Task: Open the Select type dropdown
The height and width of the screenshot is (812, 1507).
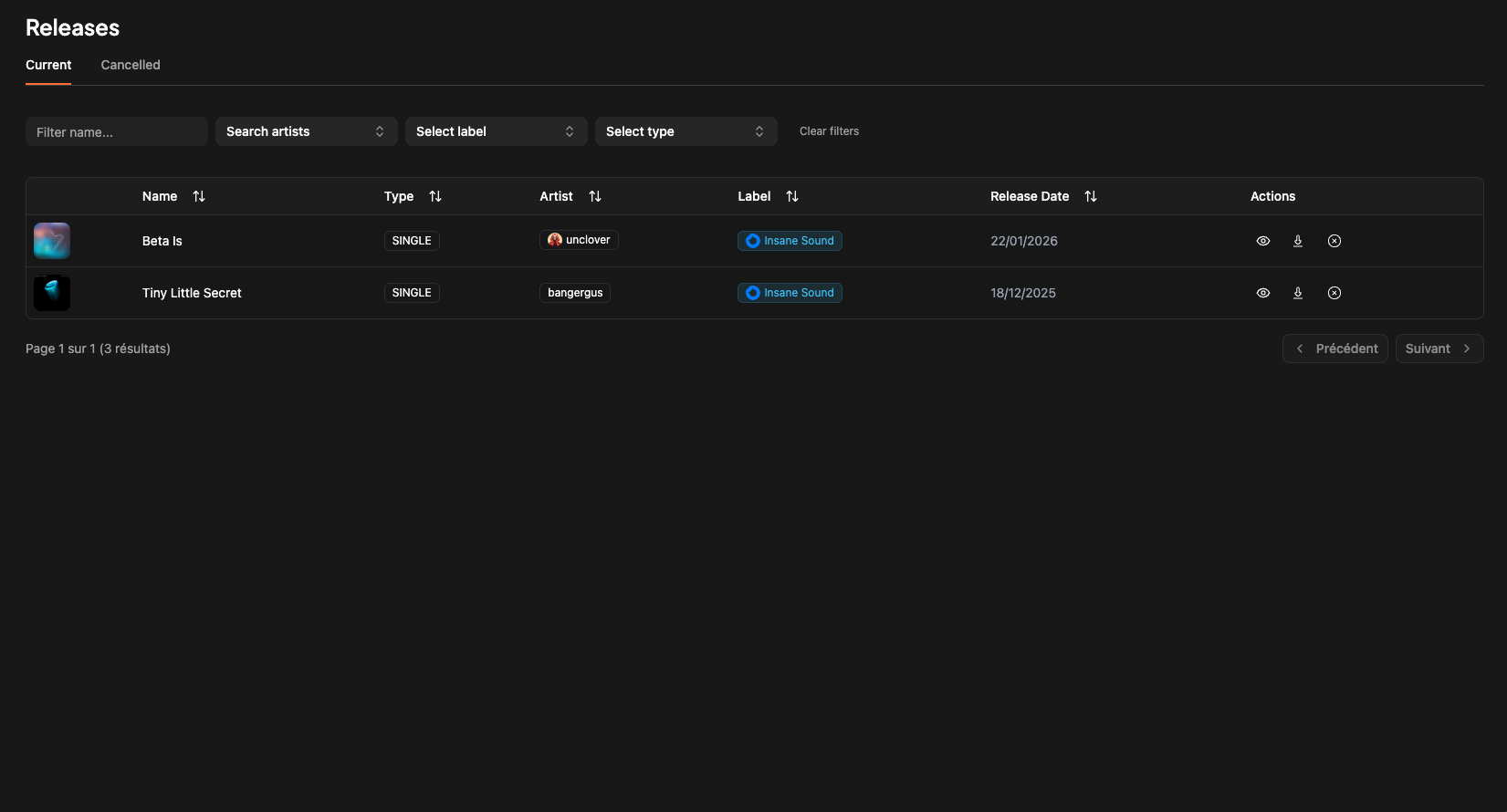Action: coord(686,131)
